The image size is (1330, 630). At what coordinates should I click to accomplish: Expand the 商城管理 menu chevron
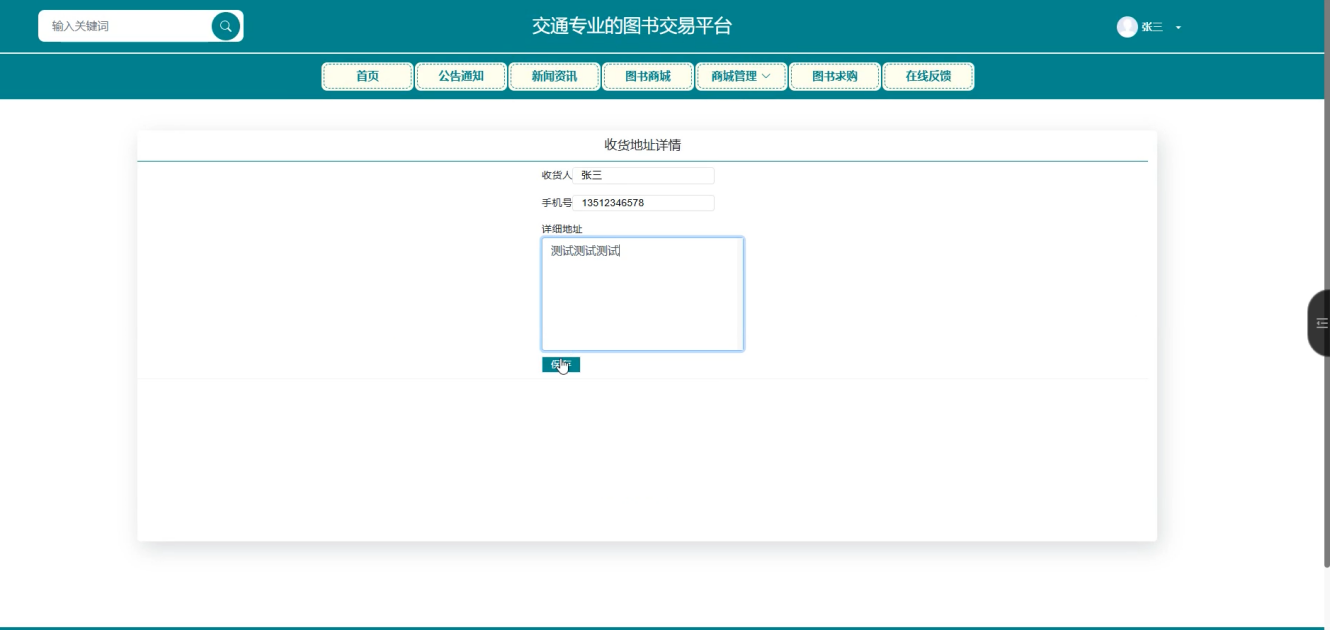click(x=766, y=76)
